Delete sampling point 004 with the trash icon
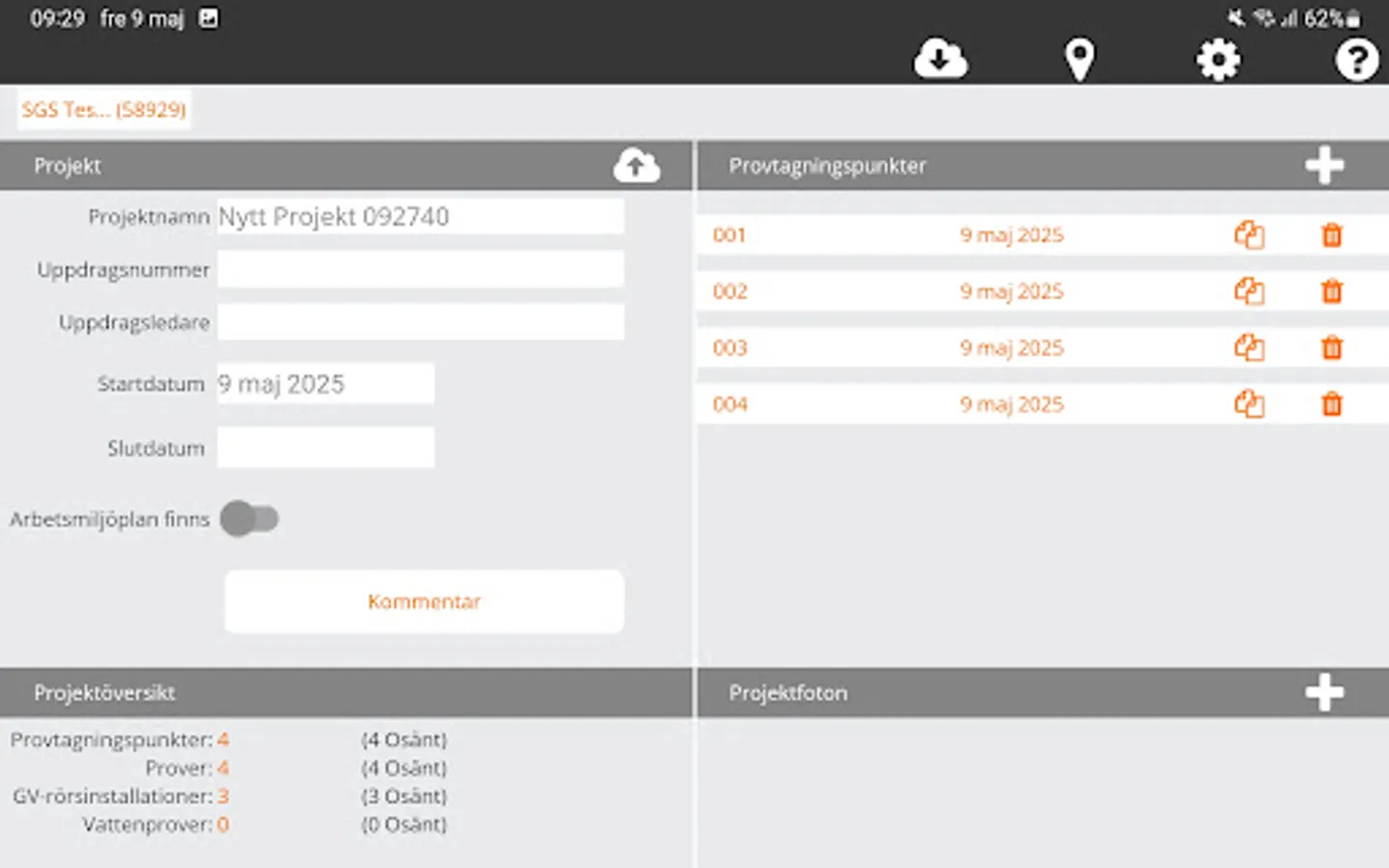 click(x=1332, y=404)
